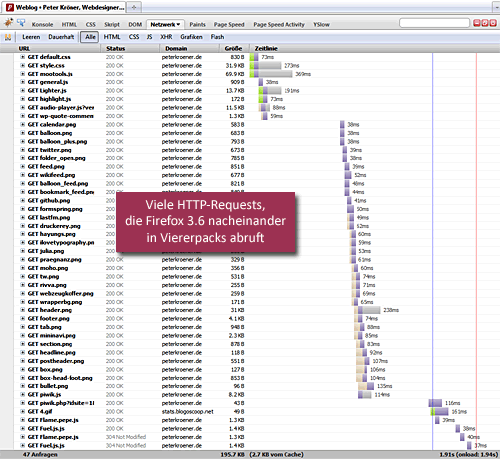Click the 69.9 KB size cell
500x459 pixels.
pos(235,74)
